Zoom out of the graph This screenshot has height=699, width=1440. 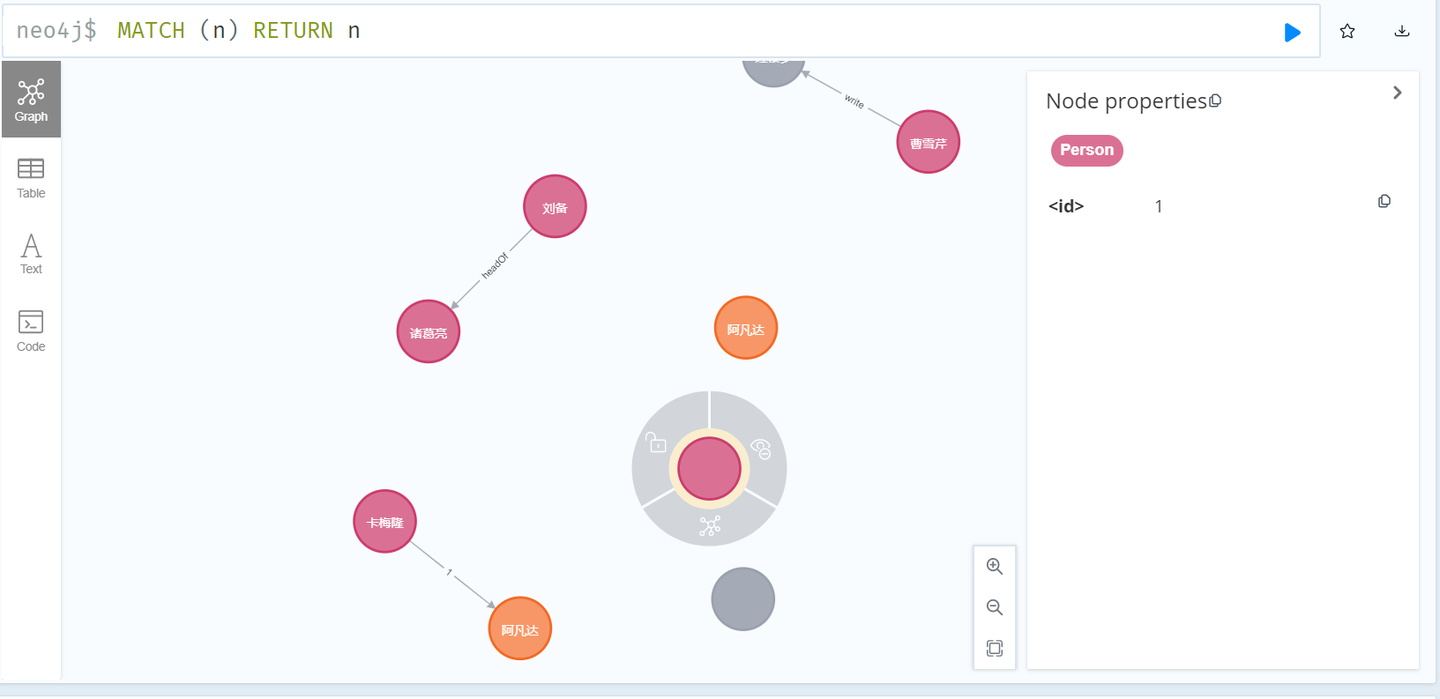(994, 607)
